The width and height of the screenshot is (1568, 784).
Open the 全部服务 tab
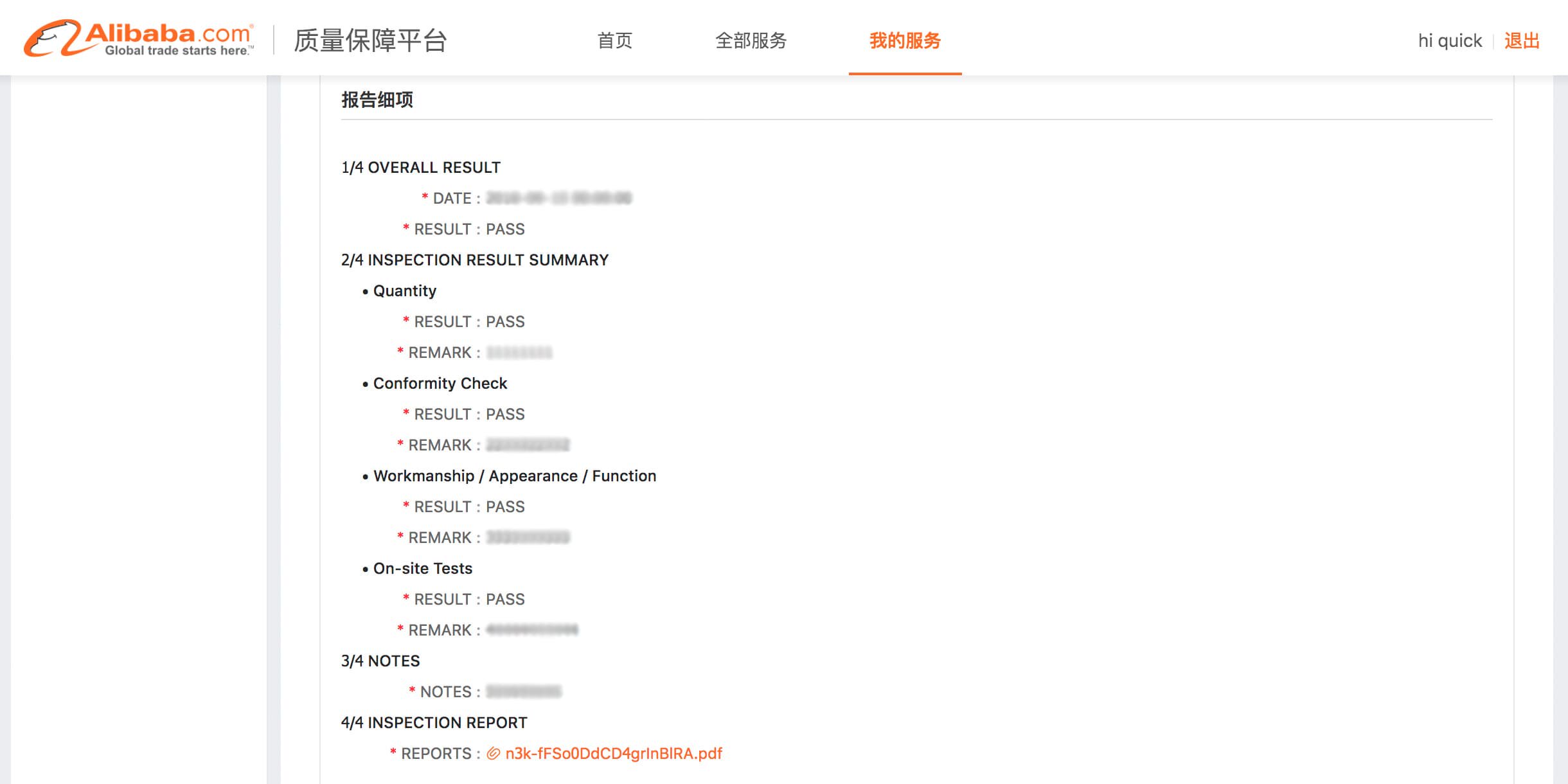point(751,40)
